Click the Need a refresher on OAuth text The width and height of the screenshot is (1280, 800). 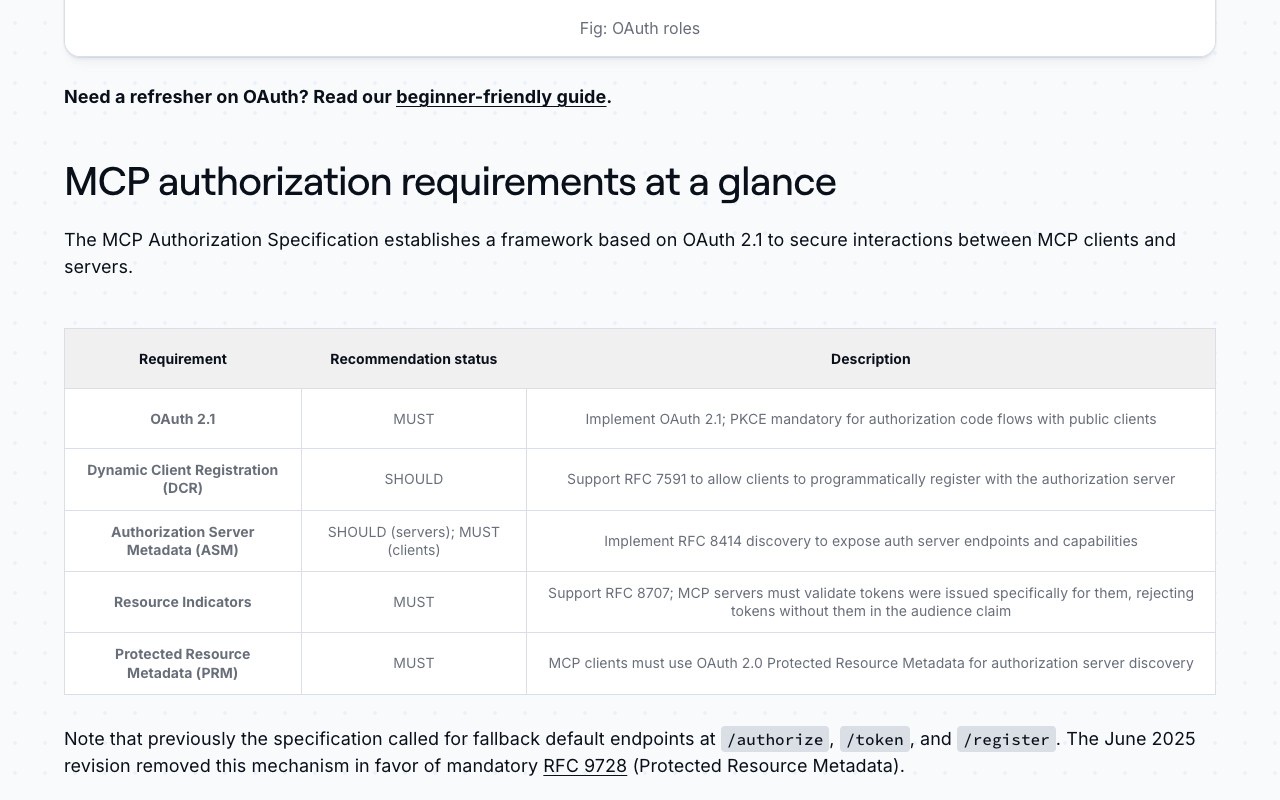338,97
